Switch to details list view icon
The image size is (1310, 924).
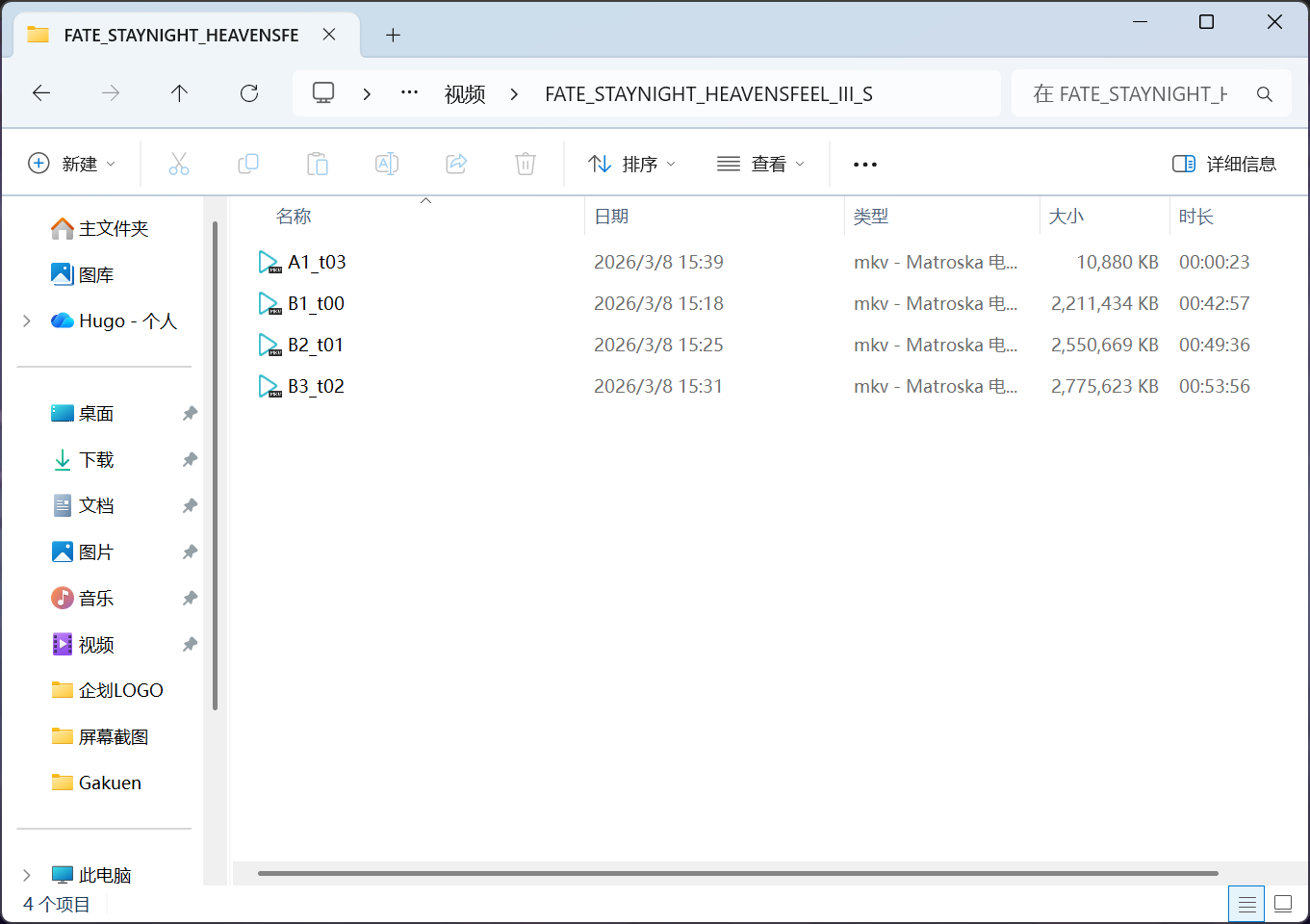click(x=1247, y=904)
